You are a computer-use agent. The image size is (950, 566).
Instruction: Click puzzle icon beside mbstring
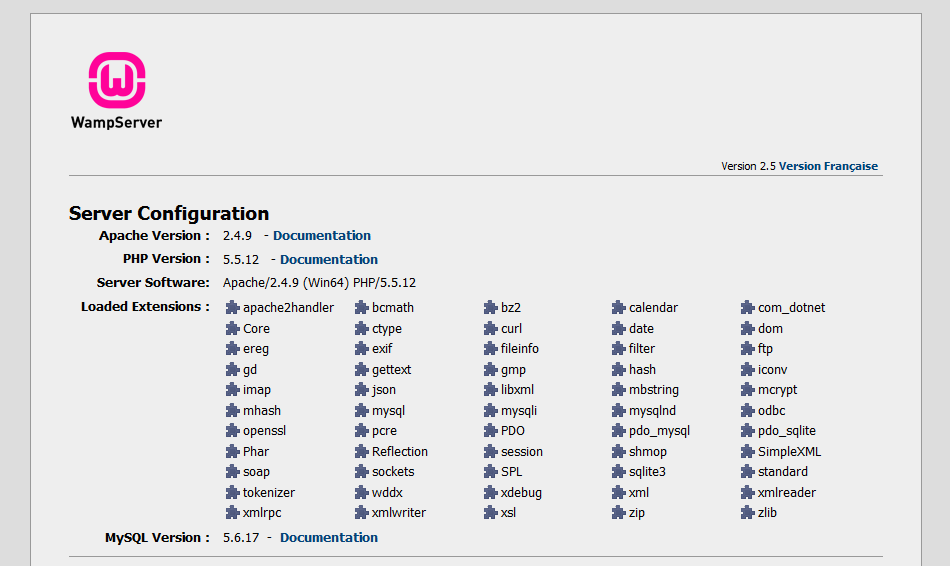(619, 390)
